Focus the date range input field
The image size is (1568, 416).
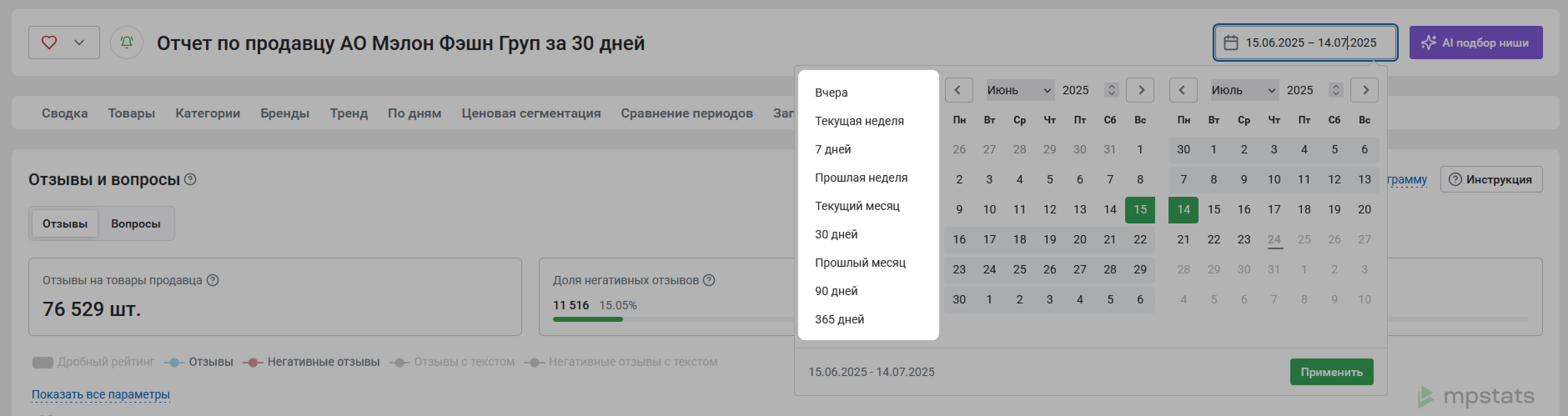click(x=1305, y=43)
